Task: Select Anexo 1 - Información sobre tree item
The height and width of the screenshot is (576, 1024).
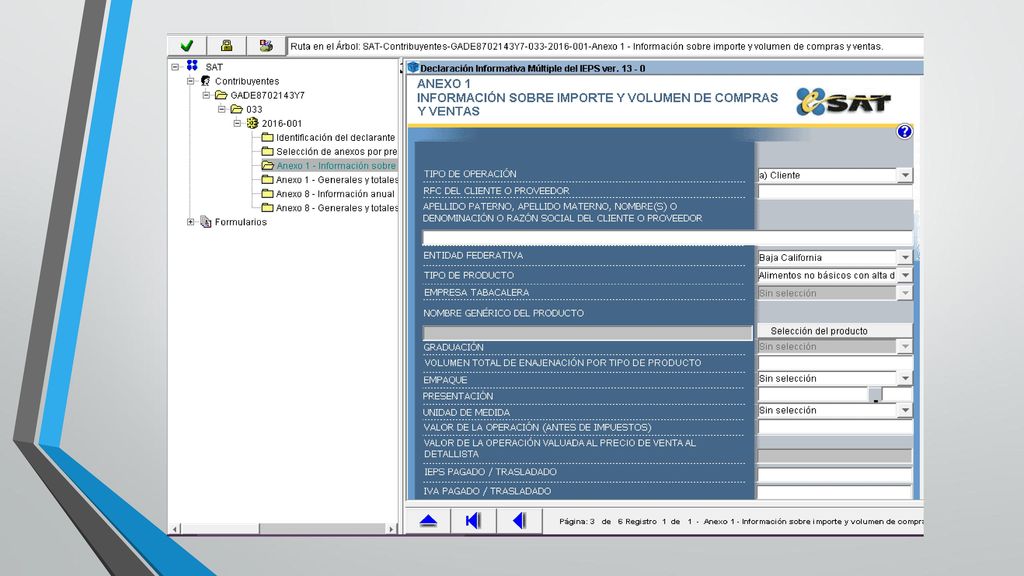Action: (x=336, y=166)
